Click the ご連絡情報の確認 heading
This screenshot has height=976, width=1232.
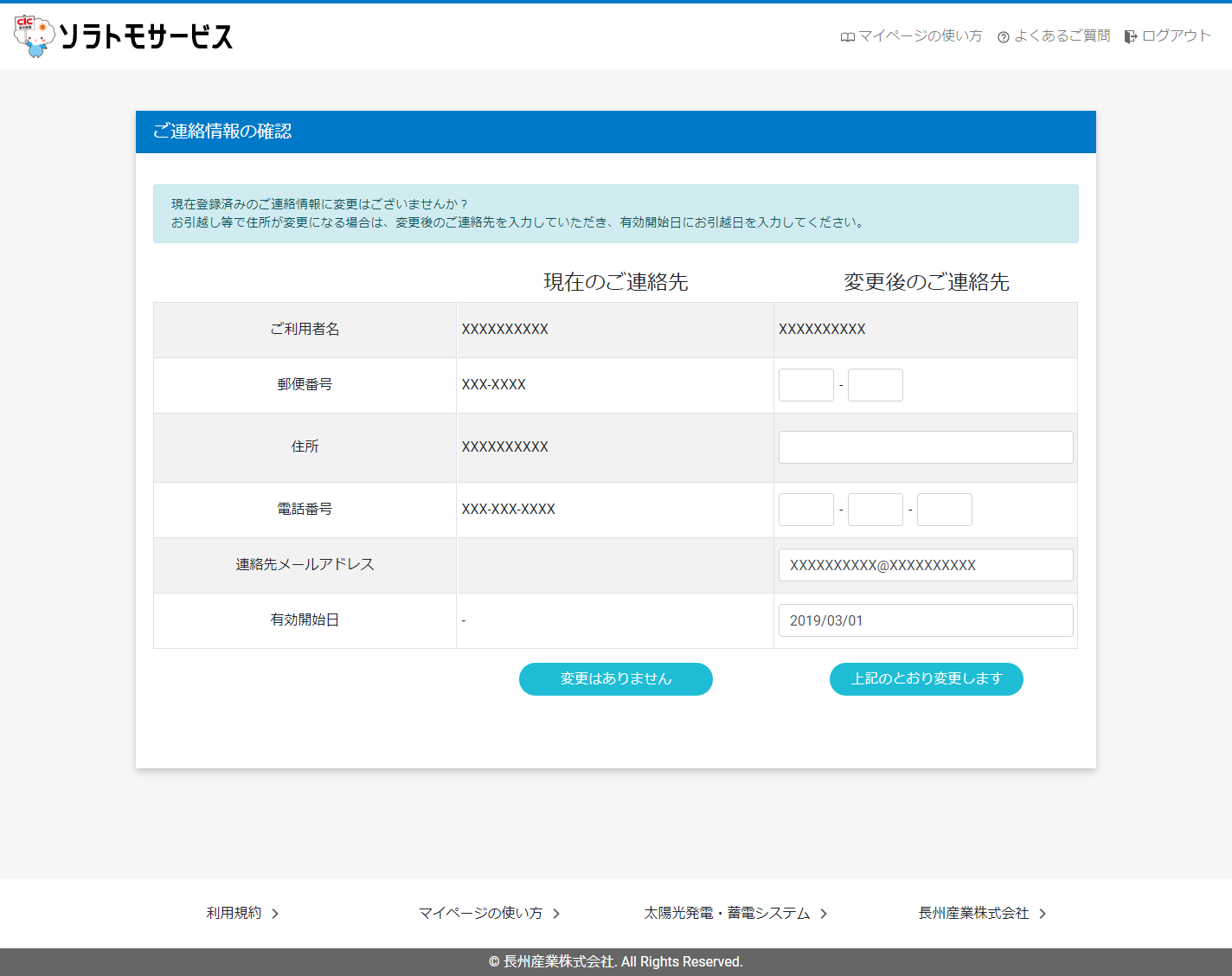click(x=222, y=131)
